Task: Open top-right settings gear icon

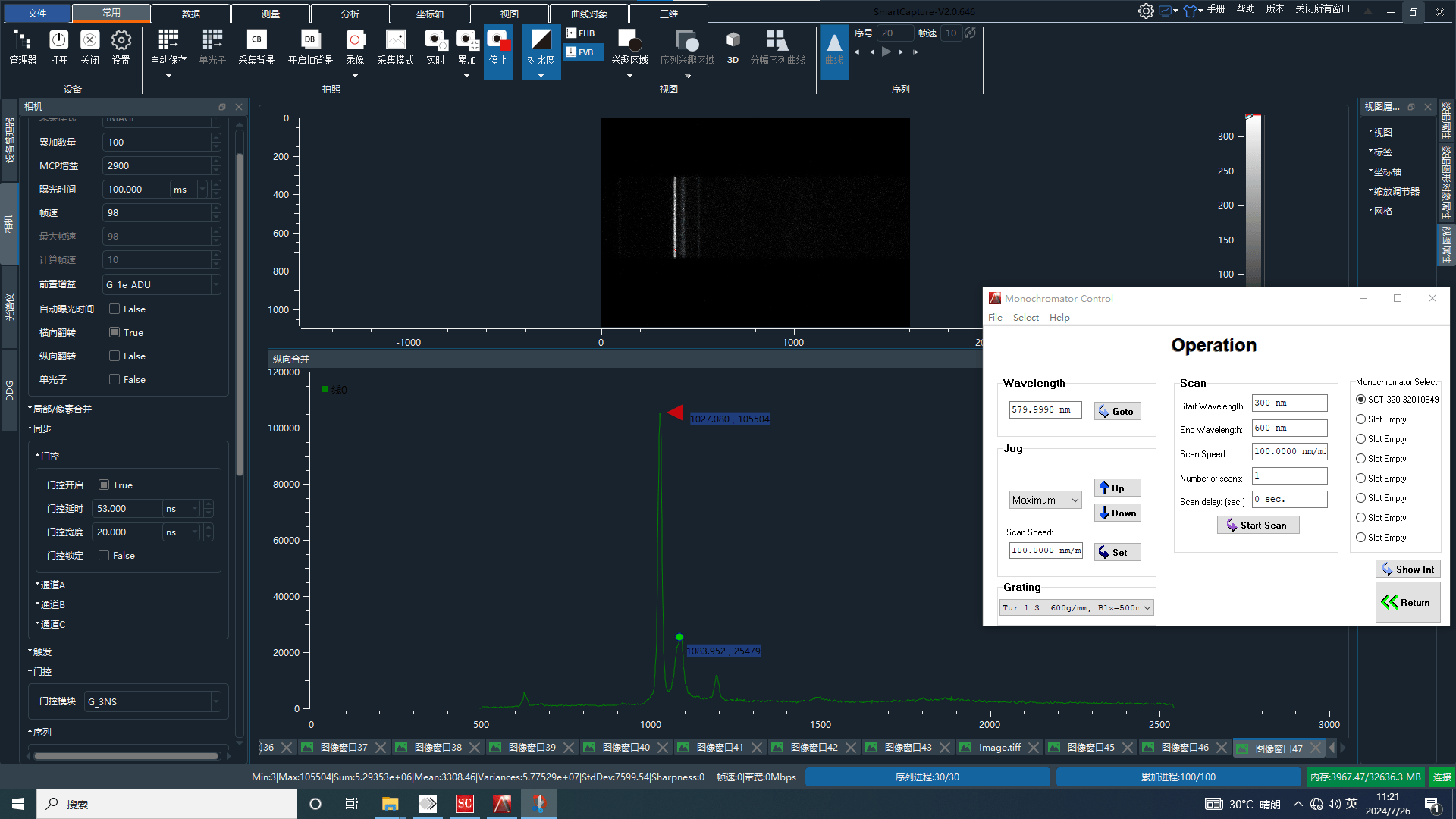Action: pyautogui.click(x=1146, y=11)
